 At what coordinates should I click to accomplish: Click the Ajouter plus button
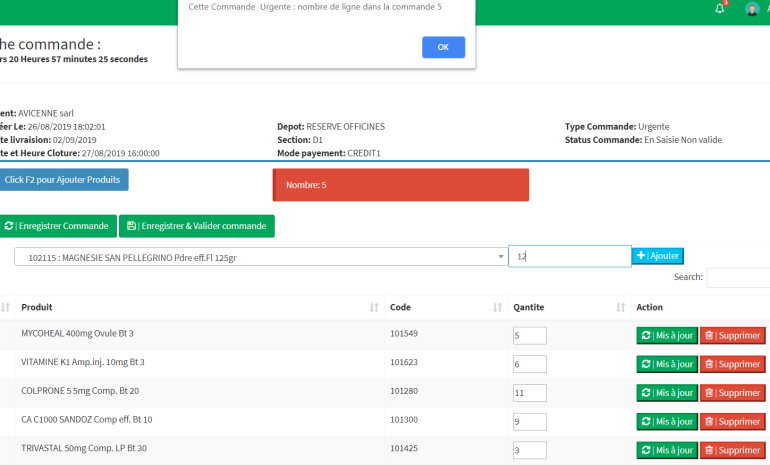coord(657,256)
